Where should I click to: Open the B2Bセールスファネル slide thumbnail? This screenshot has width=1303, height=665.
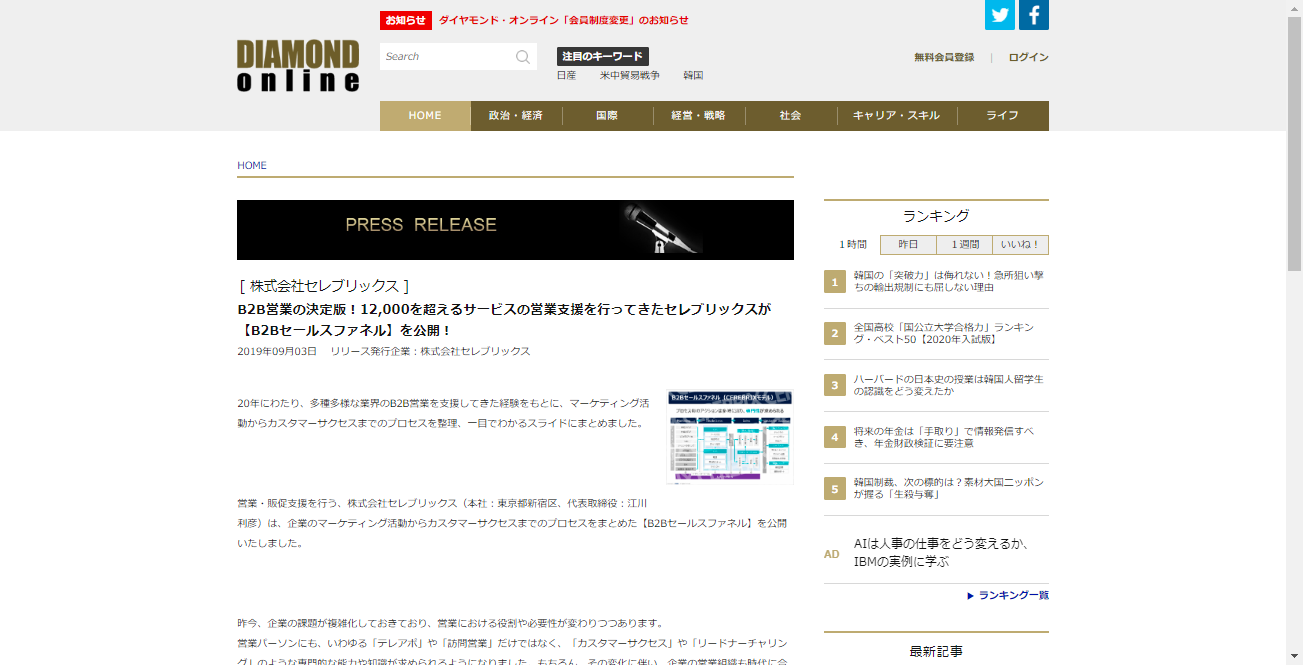(730, 437)
